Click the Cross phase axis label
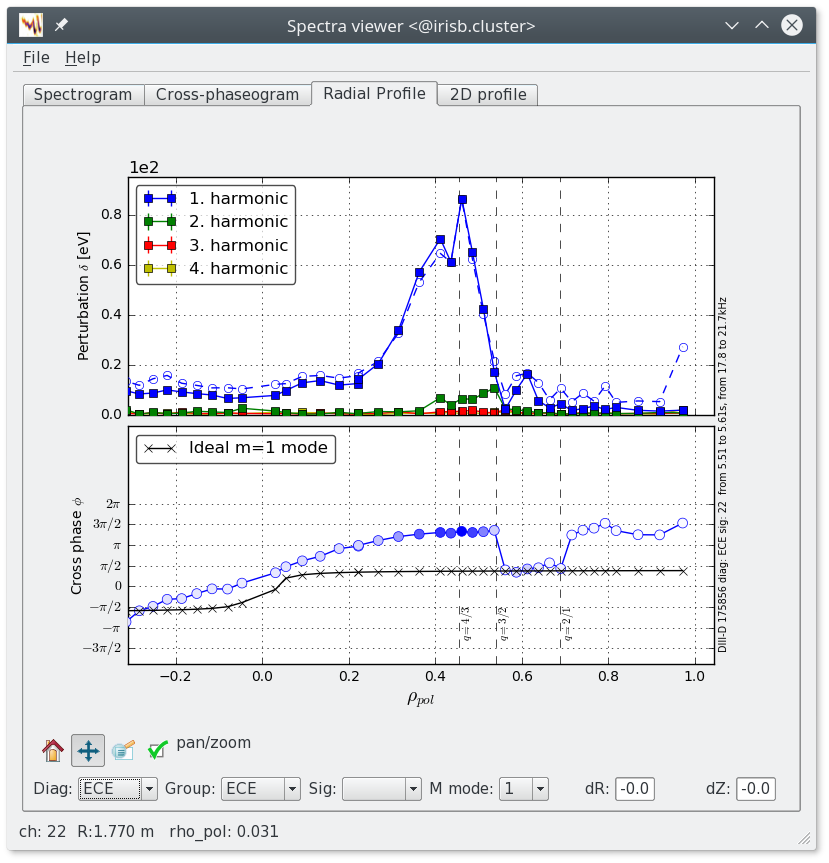The height and width of the screenshot is (863, 829). click(77, 547)
